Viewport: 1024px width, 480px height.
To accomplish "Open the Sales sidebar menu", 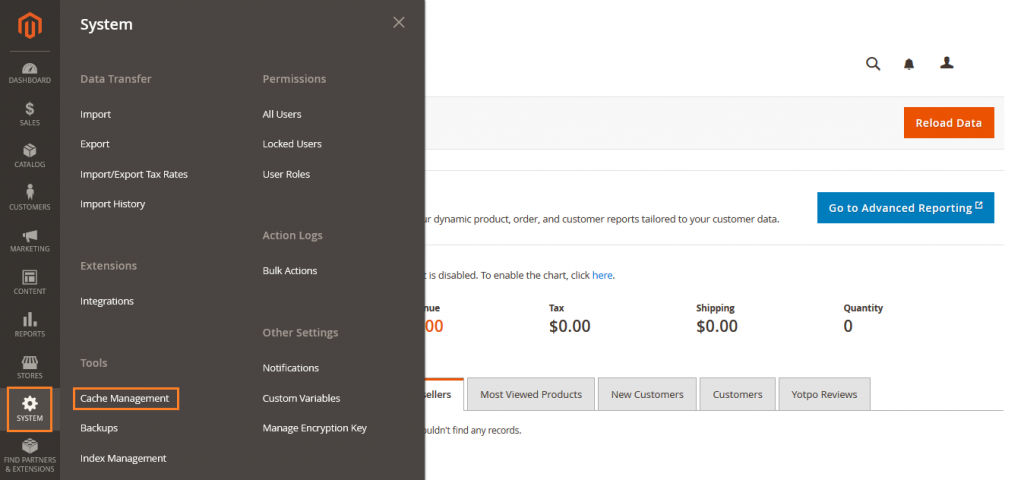I will click(x=30, y=115).
